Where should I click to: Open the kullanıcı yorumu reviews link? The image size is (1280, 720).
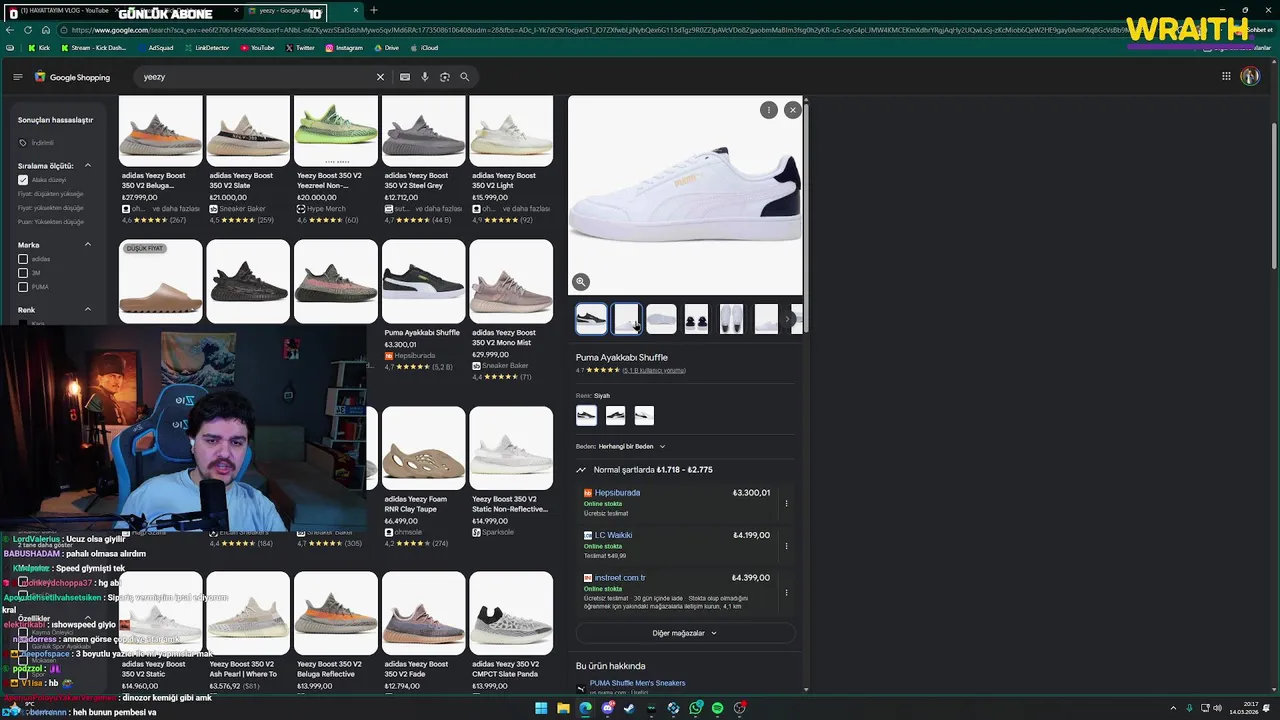(654, 371)
